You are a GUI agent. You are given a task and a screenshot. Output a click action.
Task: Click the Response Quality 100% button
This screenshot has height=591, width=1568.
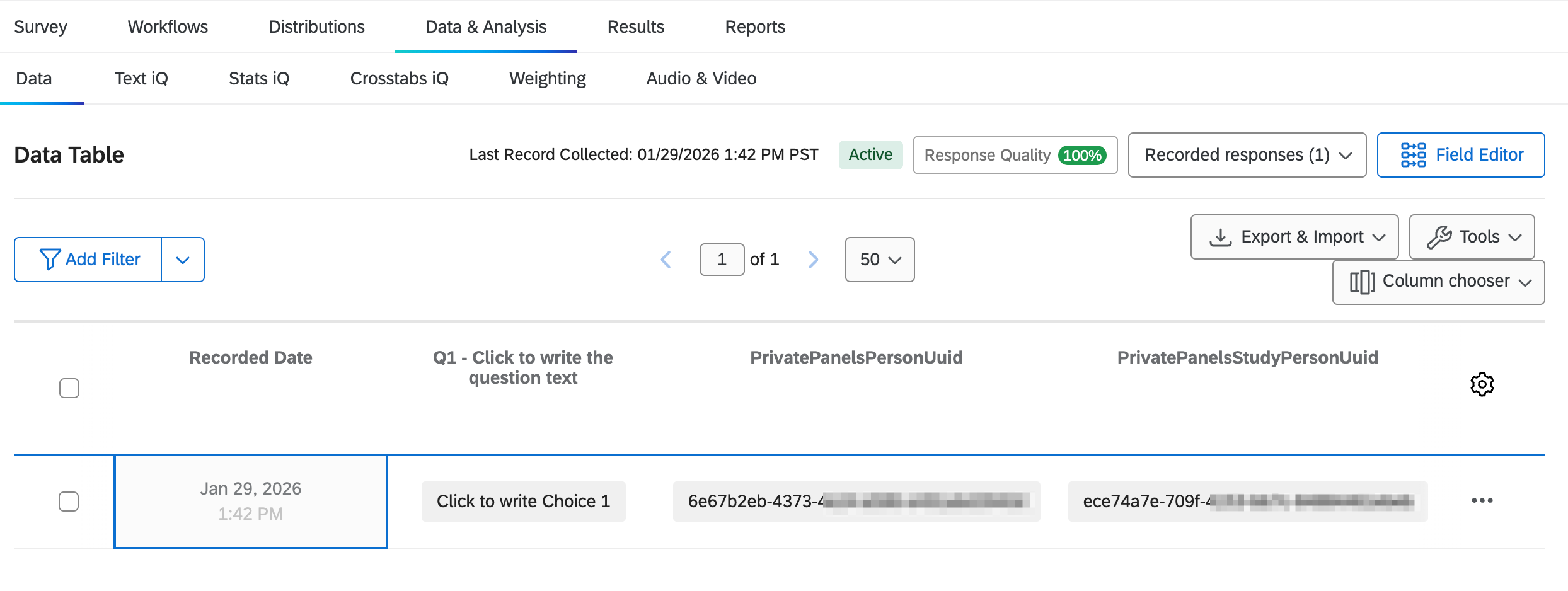click(x=1015, y=155)
